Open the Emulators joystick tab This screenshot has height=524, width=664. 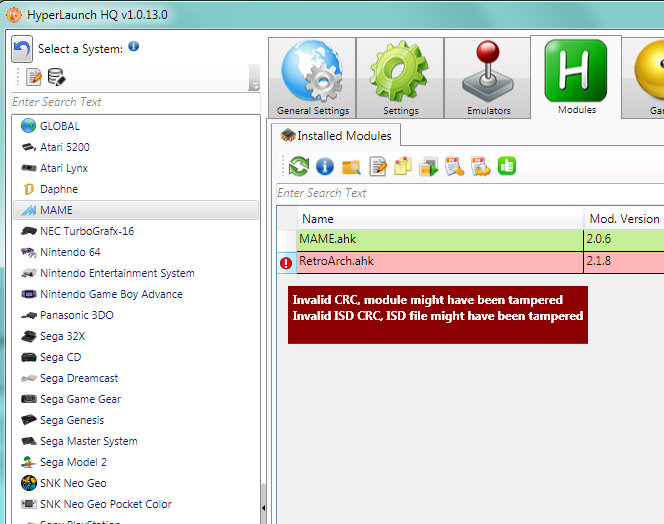(488, 78)
